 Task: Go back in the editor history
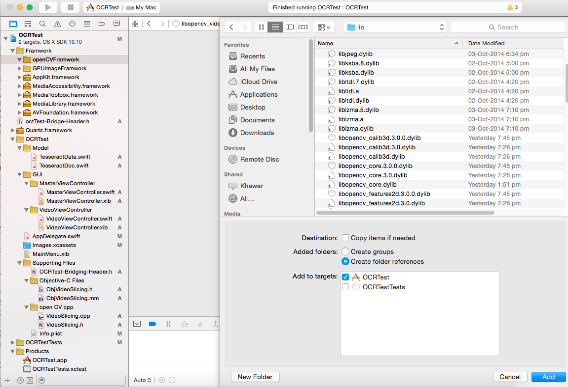pyautogui.click(x=149, y=24)
